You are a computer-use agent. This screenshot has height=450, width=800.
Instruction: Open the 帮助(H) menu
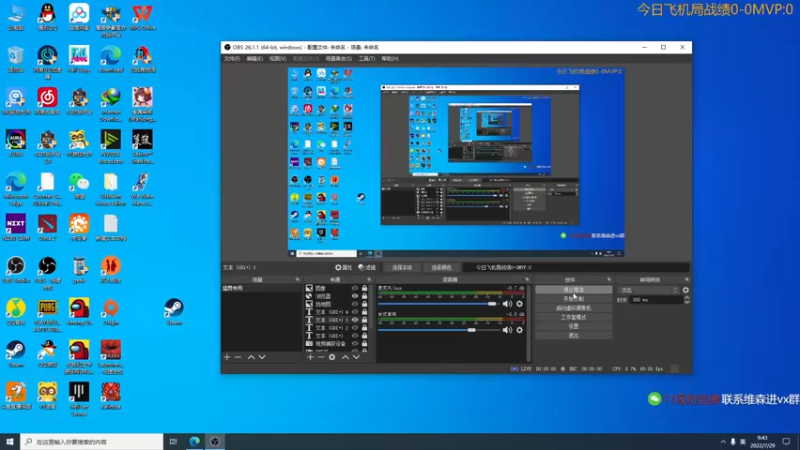pyautogui.click(x=390, y=59)
